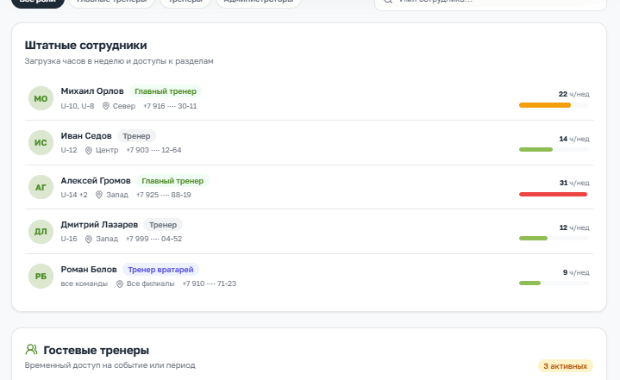
Task: Click the ИС avatar of Иван Седов
Action: (41, 143)
